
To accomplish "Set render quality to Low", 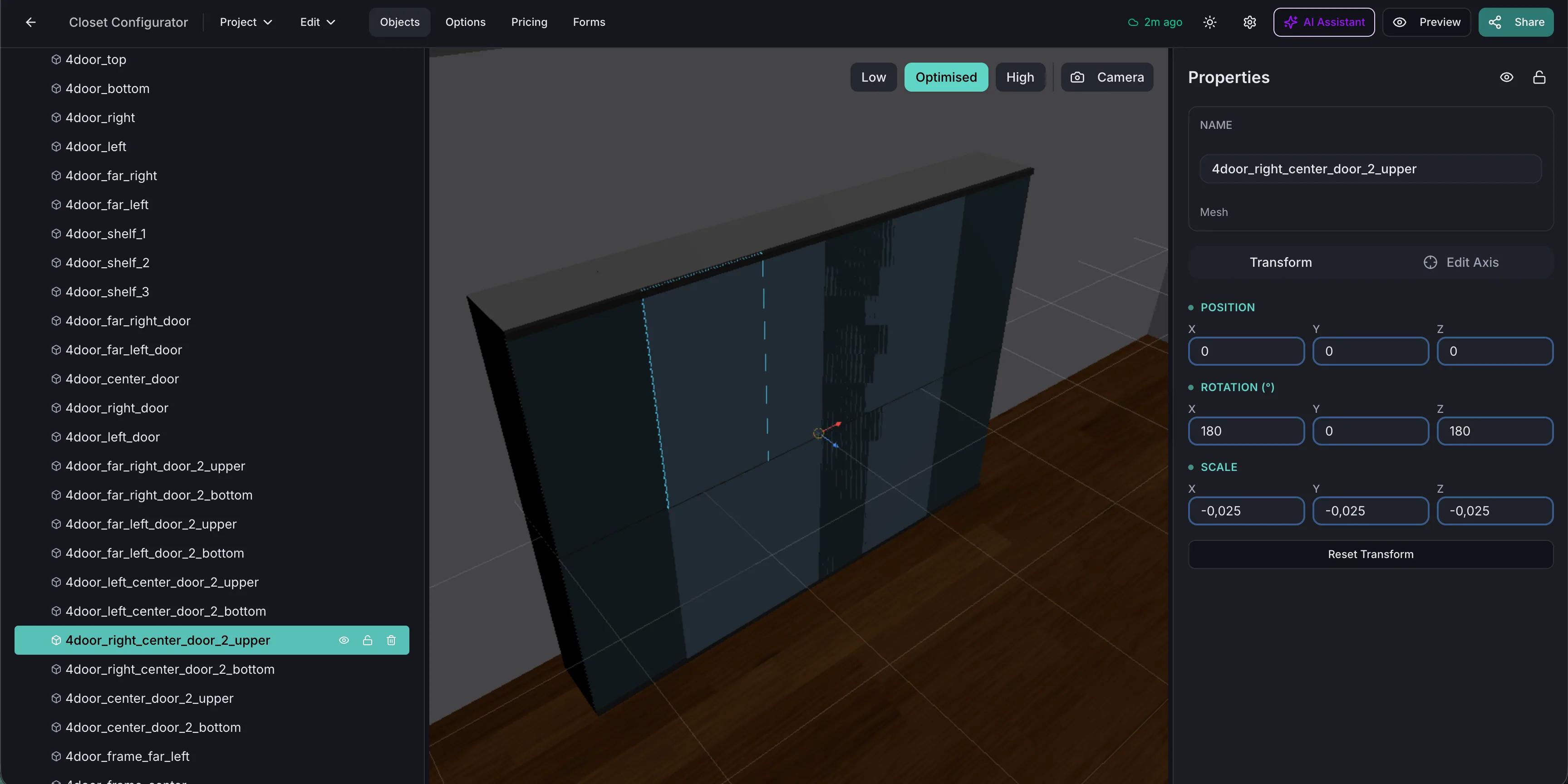I will point(873,77).
